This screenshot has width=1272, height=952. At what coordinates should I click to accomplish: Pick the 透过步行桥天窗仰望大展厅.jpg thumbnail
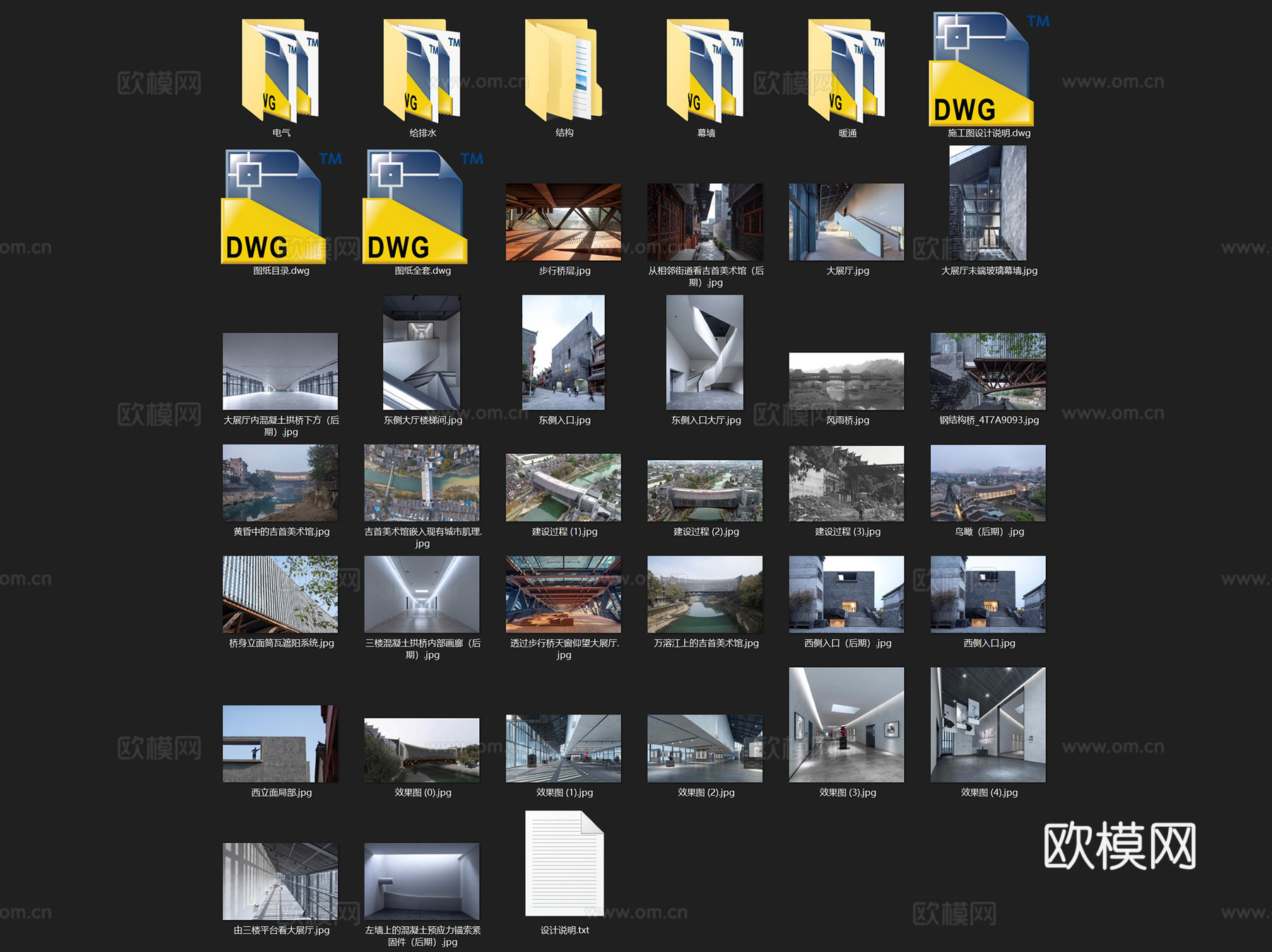click(x=563, y=594)
